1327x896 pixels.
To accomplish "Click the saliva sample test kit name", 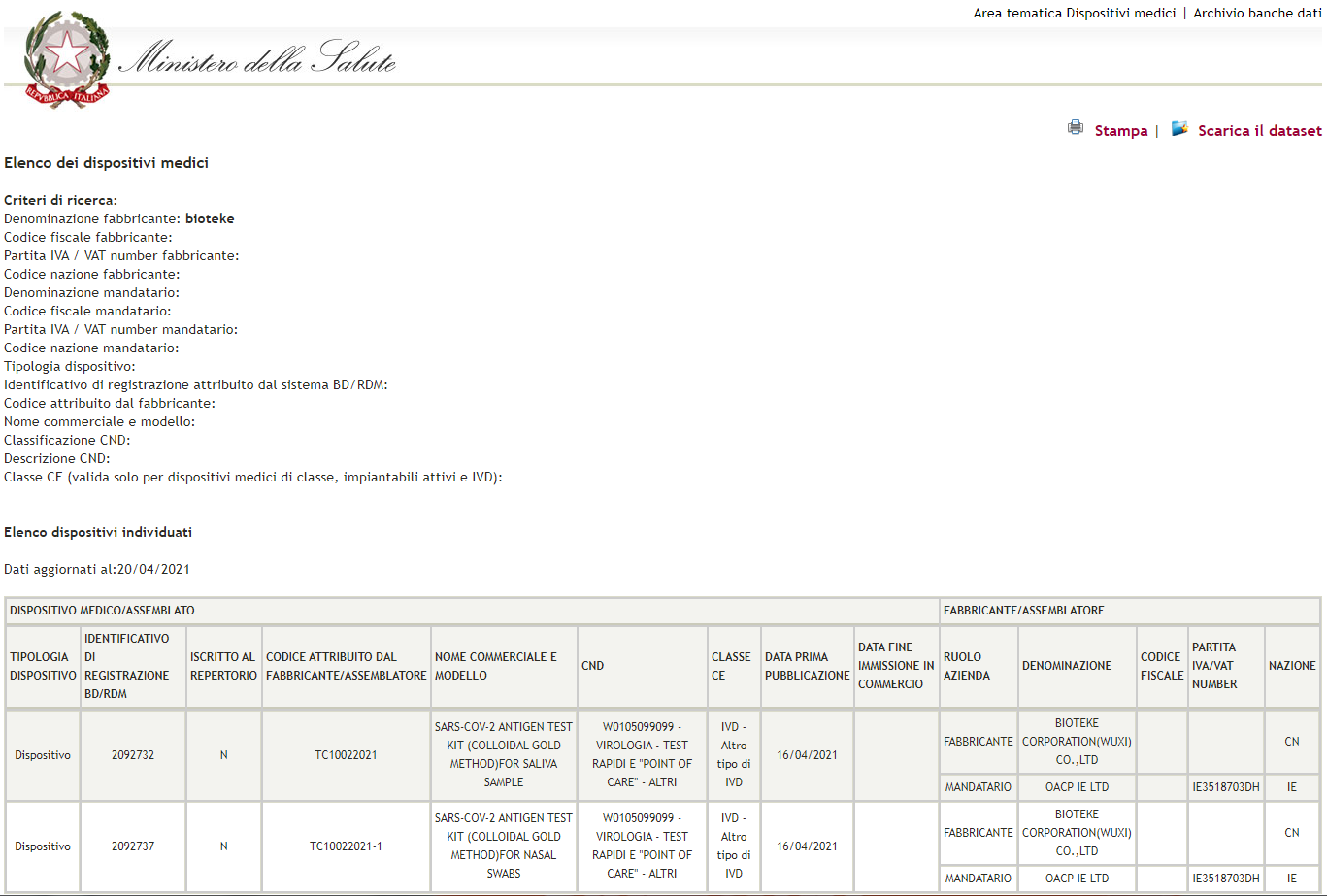I will pos(503,754).
